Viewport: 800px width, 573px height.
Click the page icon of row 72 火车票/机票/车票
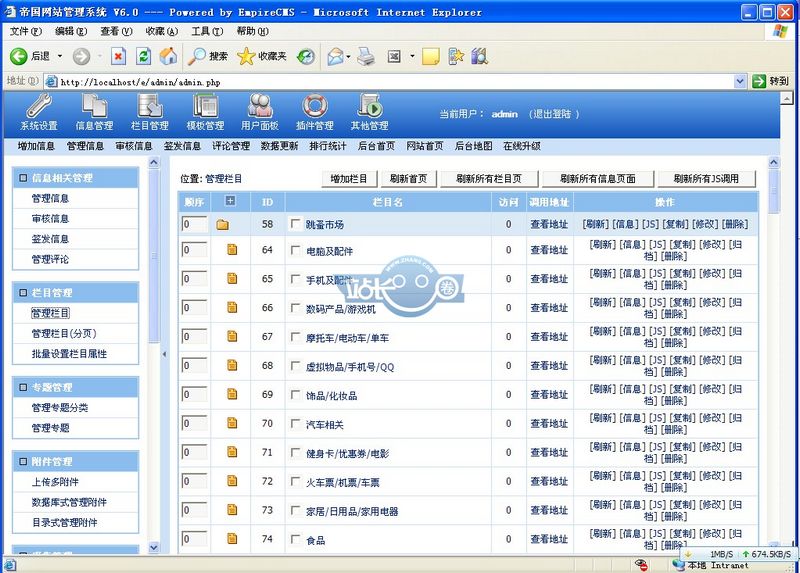232,481
